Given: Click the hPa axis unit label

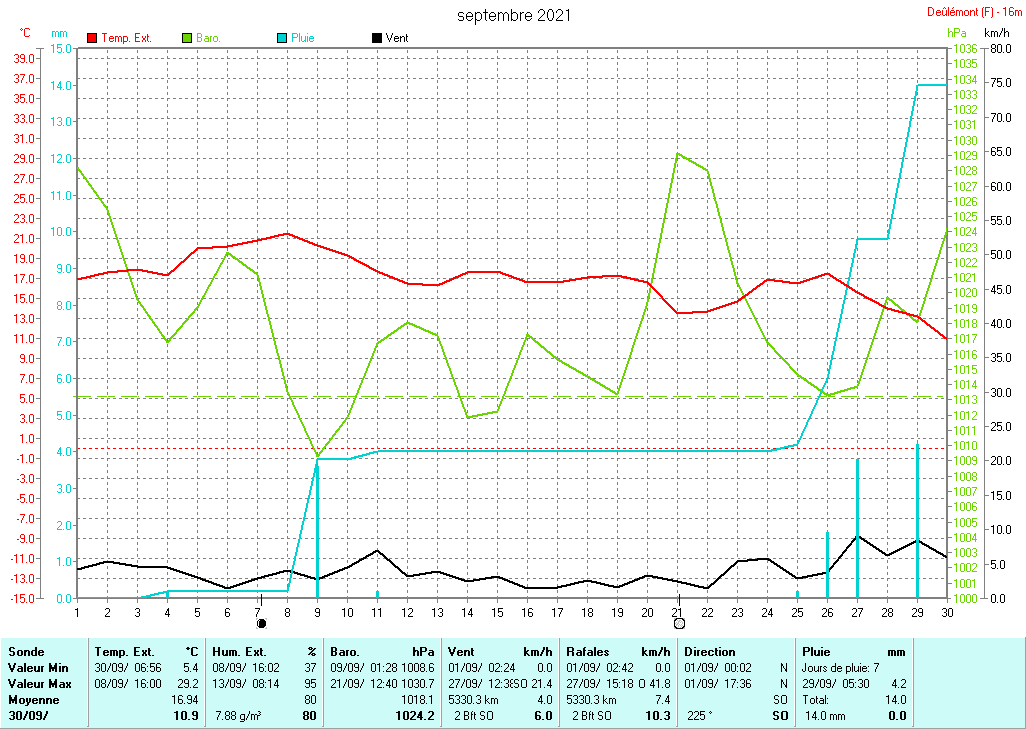Looking at the screenshot, I should coord(957,32).
